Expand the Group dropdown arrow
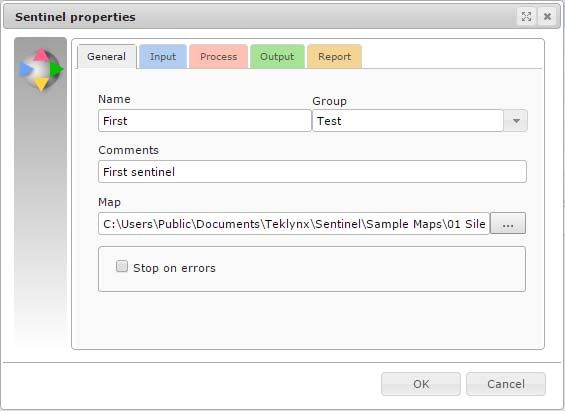The height and width of the screenshot is (411, 565). pyautogui.click(x=516, y=121)
